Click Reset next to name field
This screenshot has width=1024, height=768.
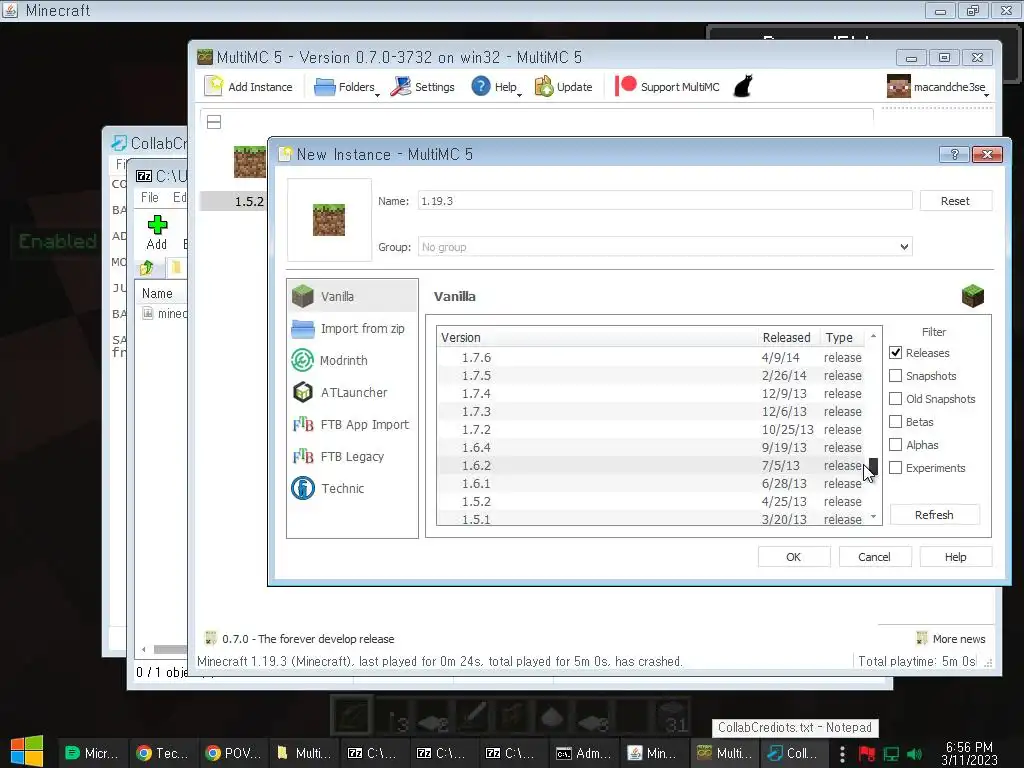point(955,201)
